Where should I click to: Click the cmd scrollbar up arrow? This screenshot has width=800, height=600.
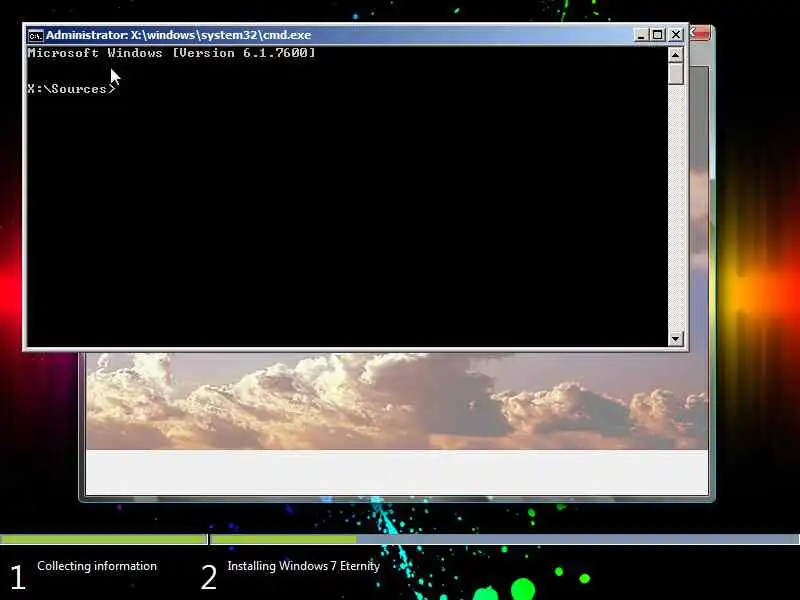(676, 54)
